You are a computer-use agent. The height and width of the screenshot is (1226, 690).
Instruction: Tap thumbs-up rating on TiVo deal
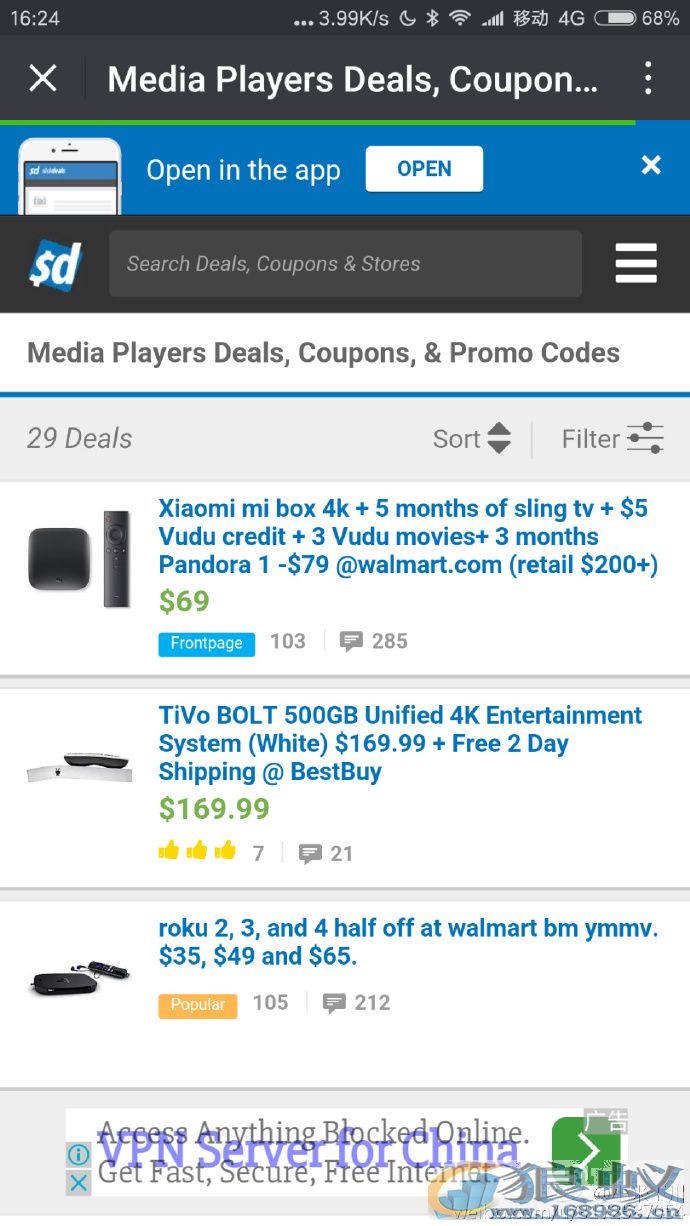coord(197,851)
